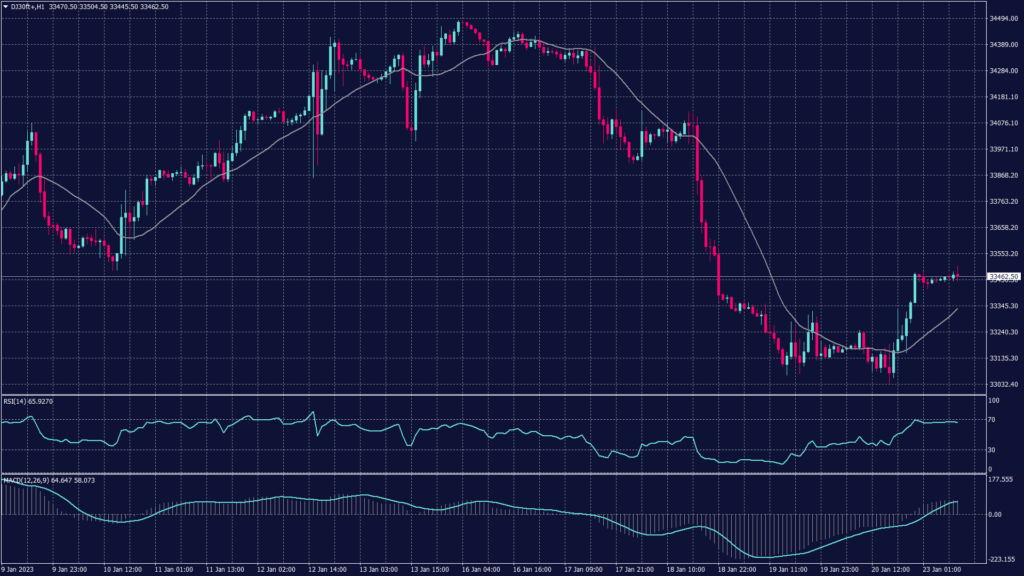Click the 33032.40 price axis label
1024x576 pixels.
click(x=1003, y=384)
